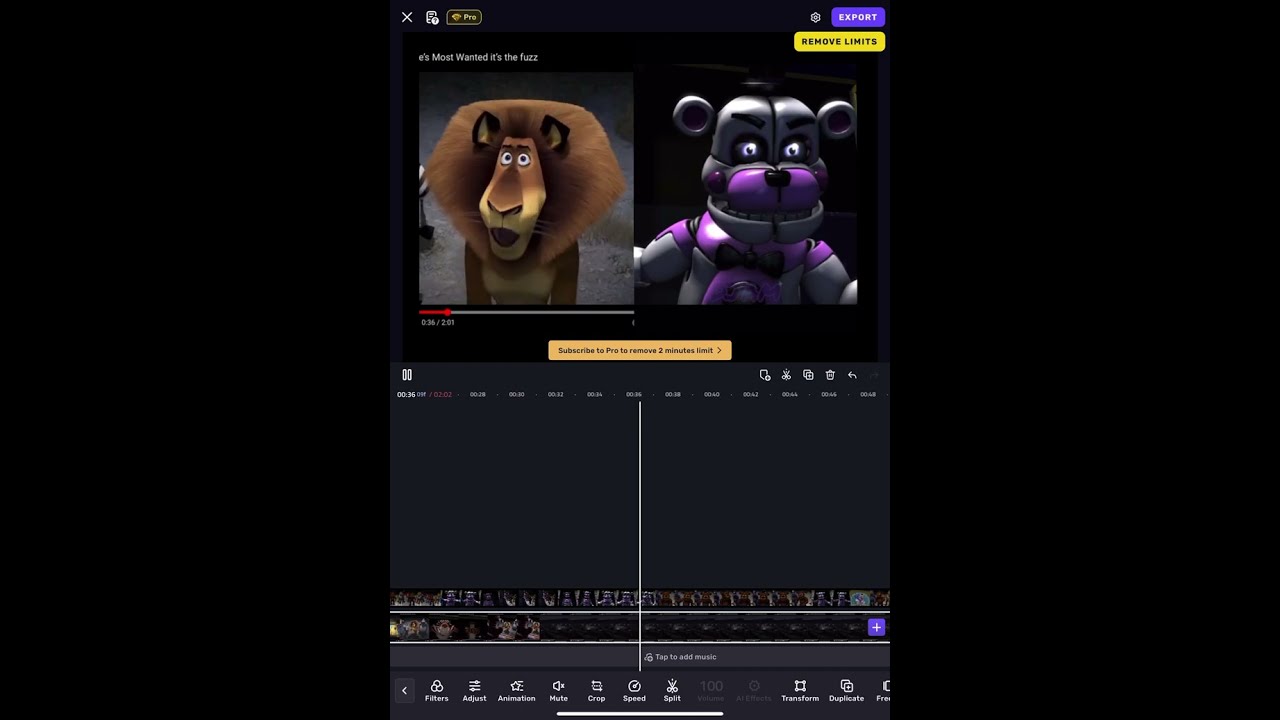Close the editor with the X icon
The width and height of the screenshot is (1280, 720).
coord(407,17)
